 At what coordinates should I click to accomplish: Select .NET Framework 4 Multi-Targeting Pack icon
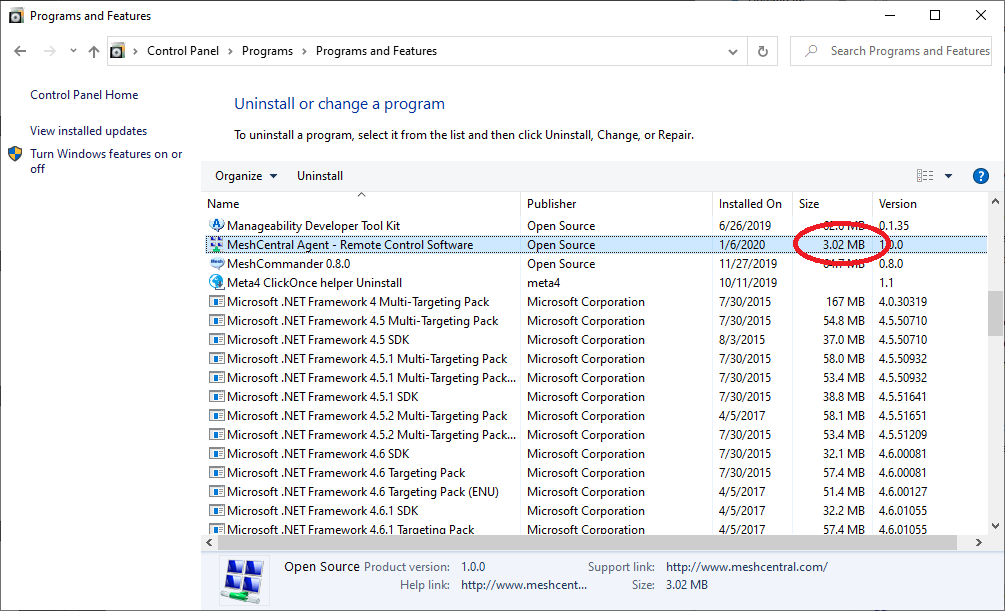coord(217,301)
